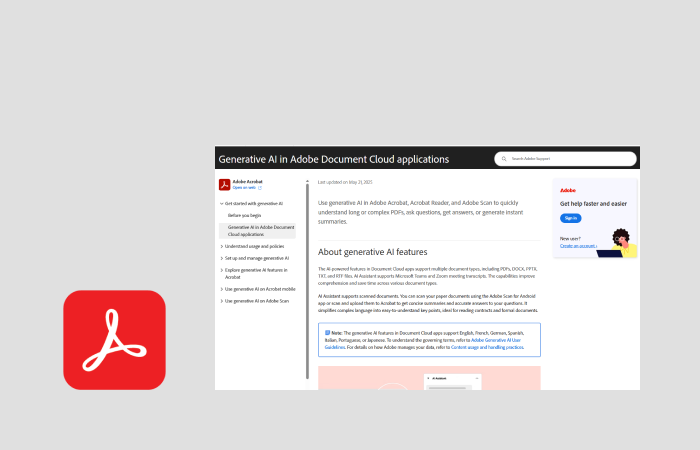Click the Get started with generative AI label
Screen dimensions: 700x450
254,204
